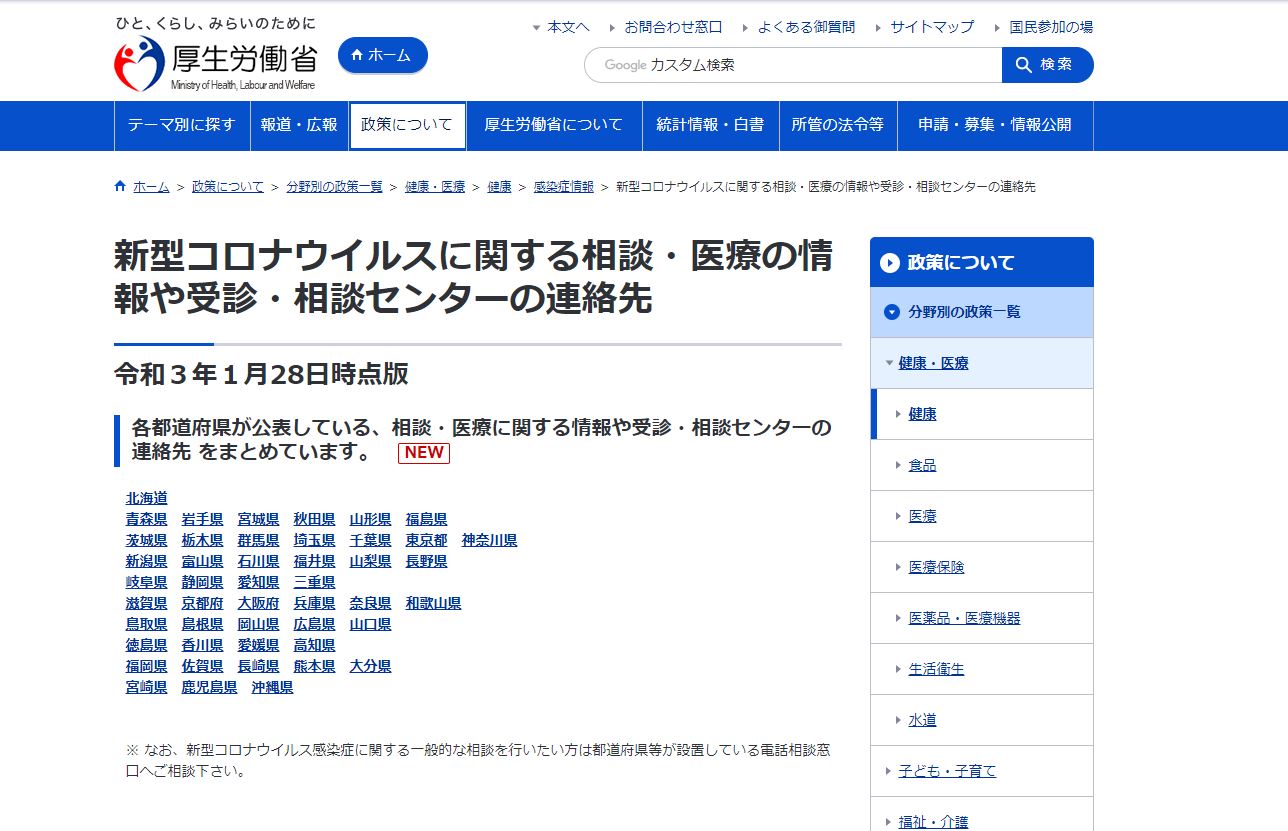
Task: Open 島根県 prefecture link
Action: point(203,624)
